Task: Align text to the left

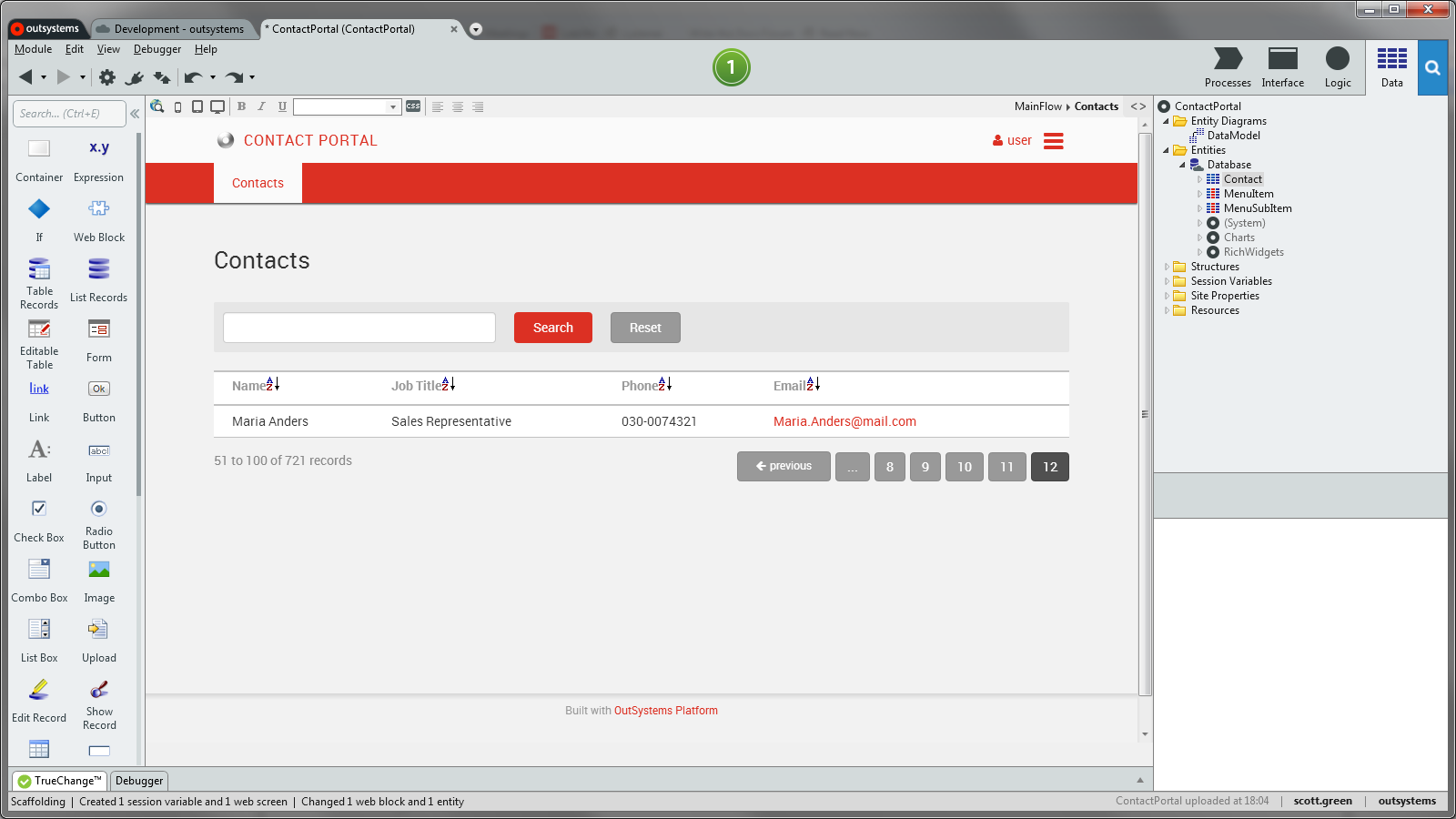Action: [x=438, y=106]
